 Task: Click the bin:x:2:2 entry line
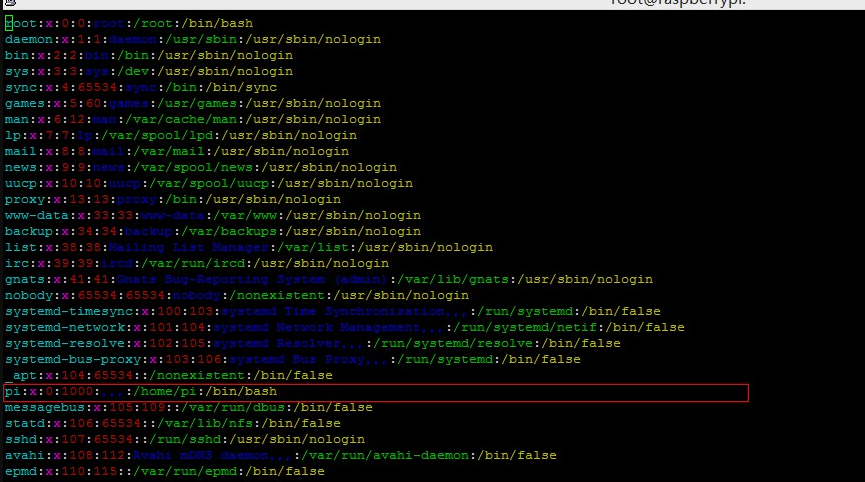tap(149, 56)
